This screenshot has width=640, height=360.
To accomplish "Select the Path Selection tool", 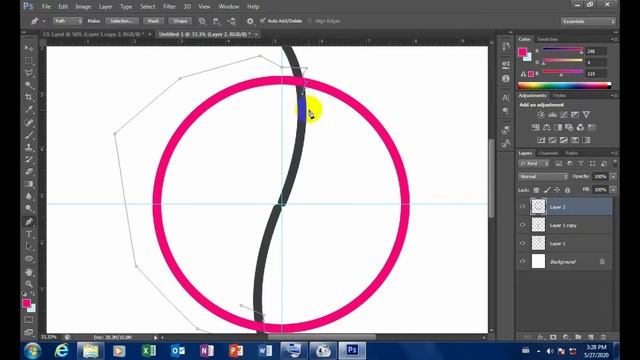I will [x=29, y=246].
